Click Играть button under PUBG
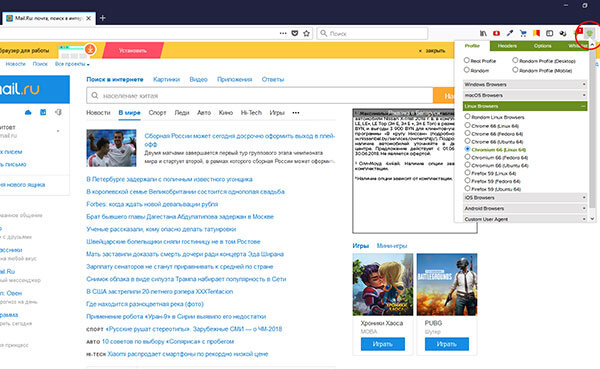 point(447,344)
